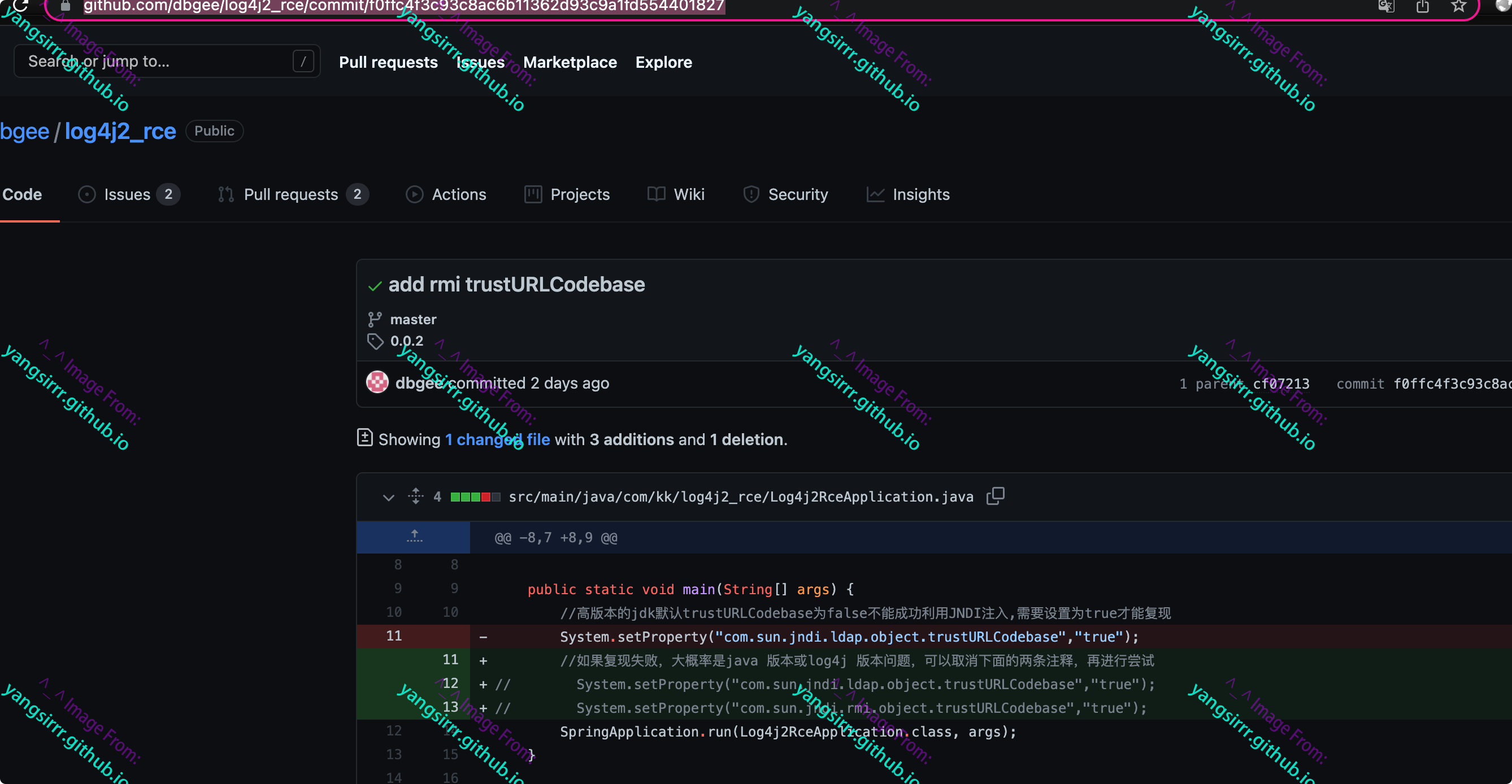Click the '1 changed file' link
The width and height of the screenshot is (1512, 784).
pyautogui.click(x=497, y=439)
